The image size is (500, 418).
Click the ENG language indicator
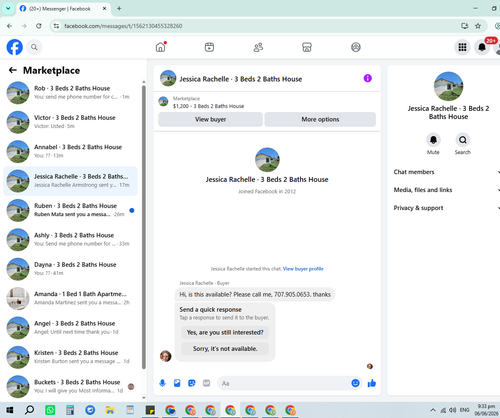[x=464, y=410]
